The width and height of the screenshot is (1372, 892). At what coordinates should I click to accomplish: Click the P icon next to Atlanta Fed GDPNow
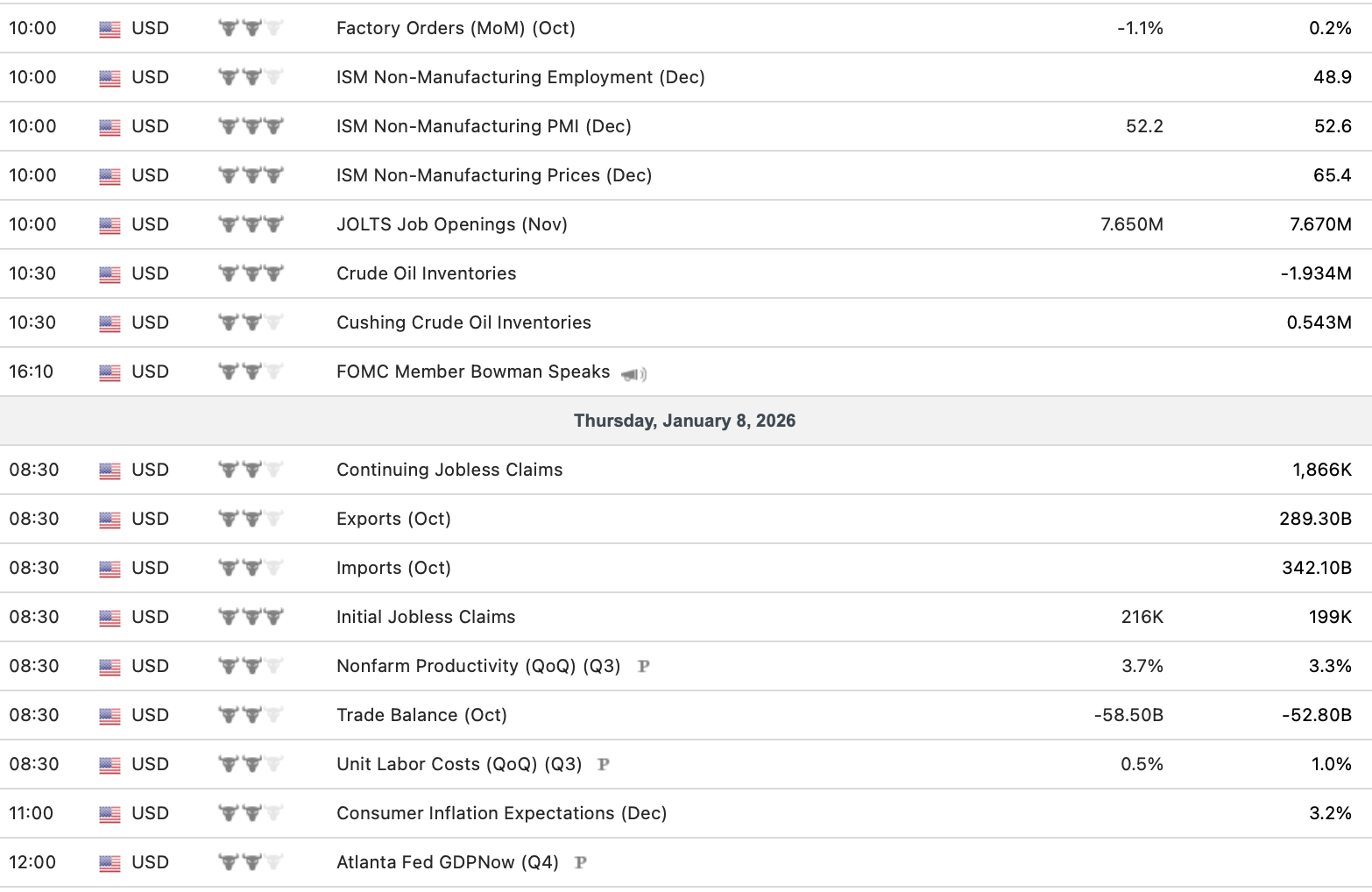[580, 863]
